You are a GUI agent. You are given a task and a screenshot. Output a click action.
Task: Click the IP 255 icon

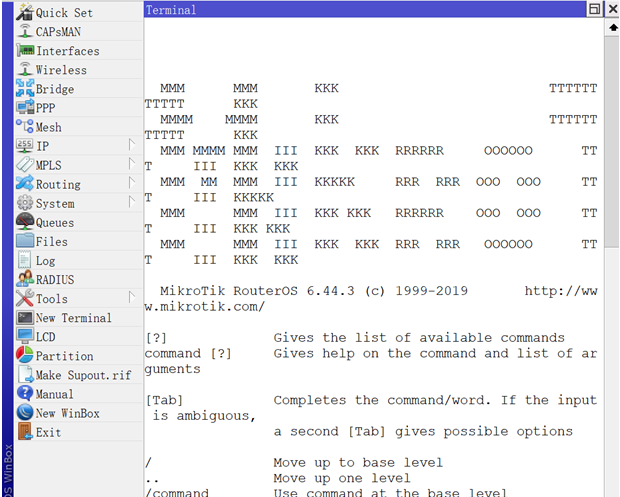(x=25, y=145)
